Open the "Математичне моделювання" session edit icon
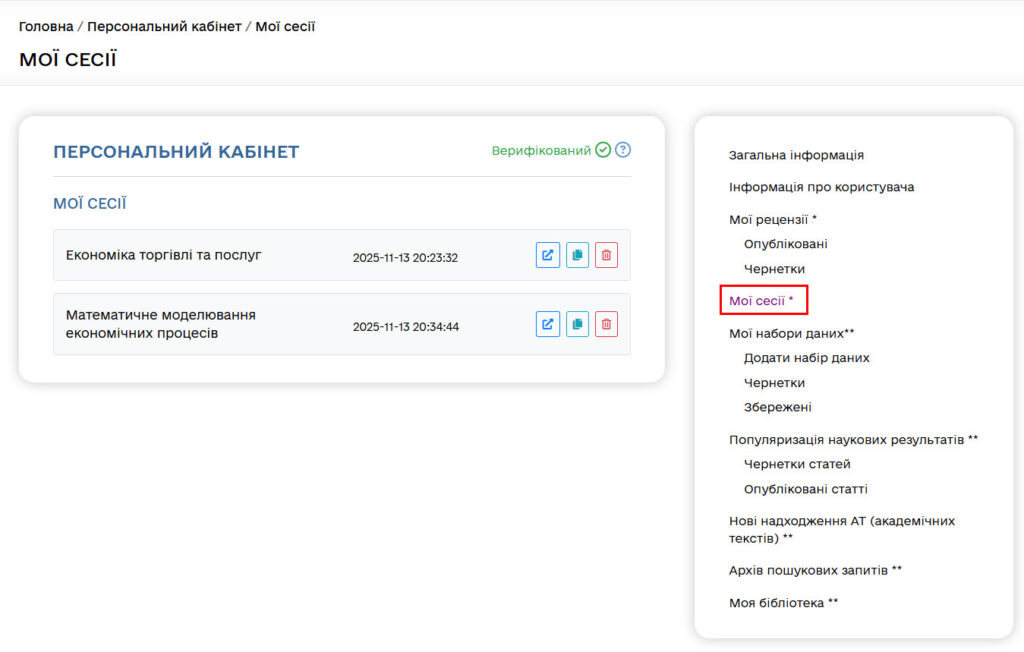Screen dimensions: 1024x652 pyautogui.click(x=547, y=323)
